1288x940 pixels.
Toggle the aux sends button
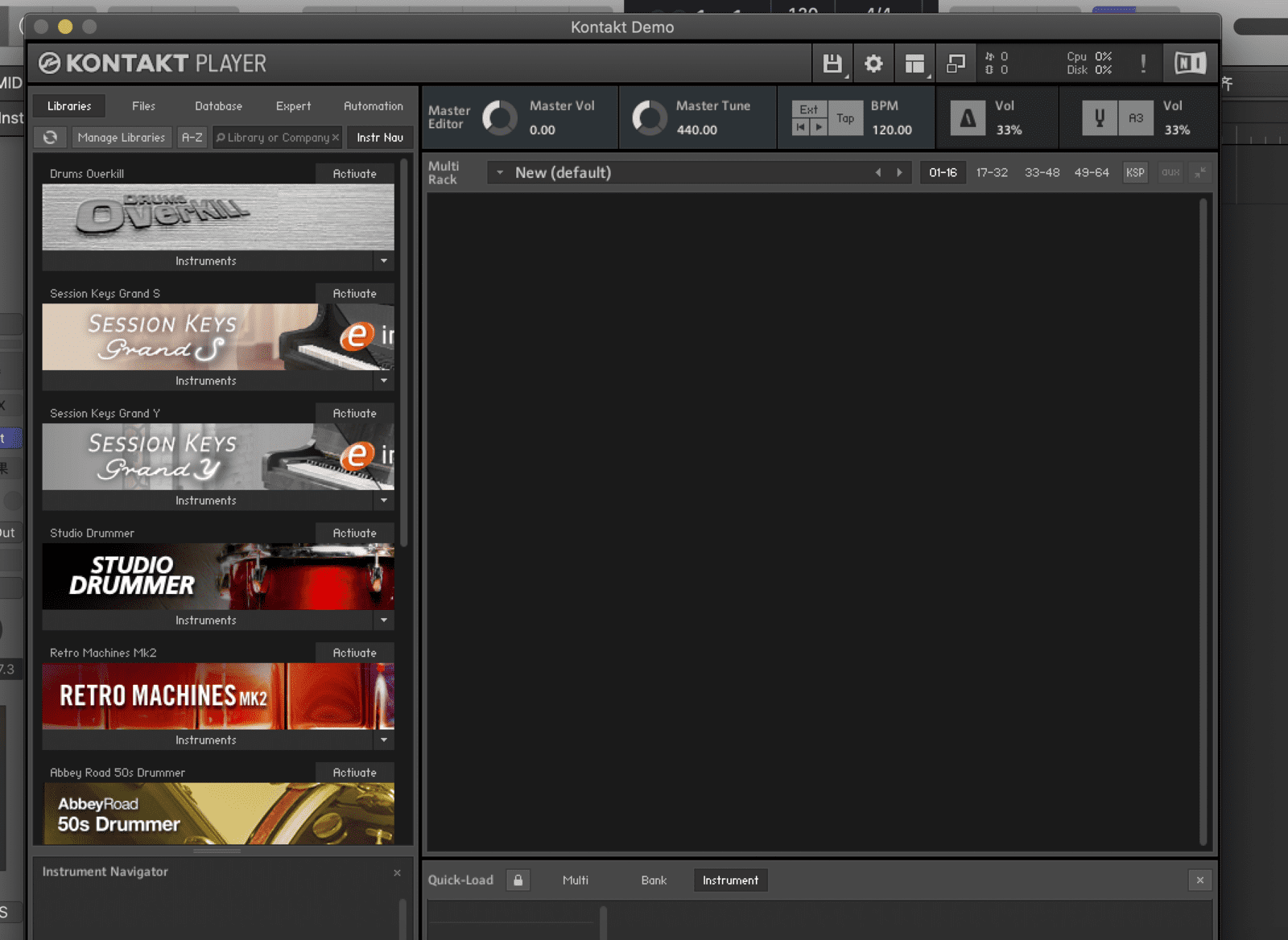1170,173
